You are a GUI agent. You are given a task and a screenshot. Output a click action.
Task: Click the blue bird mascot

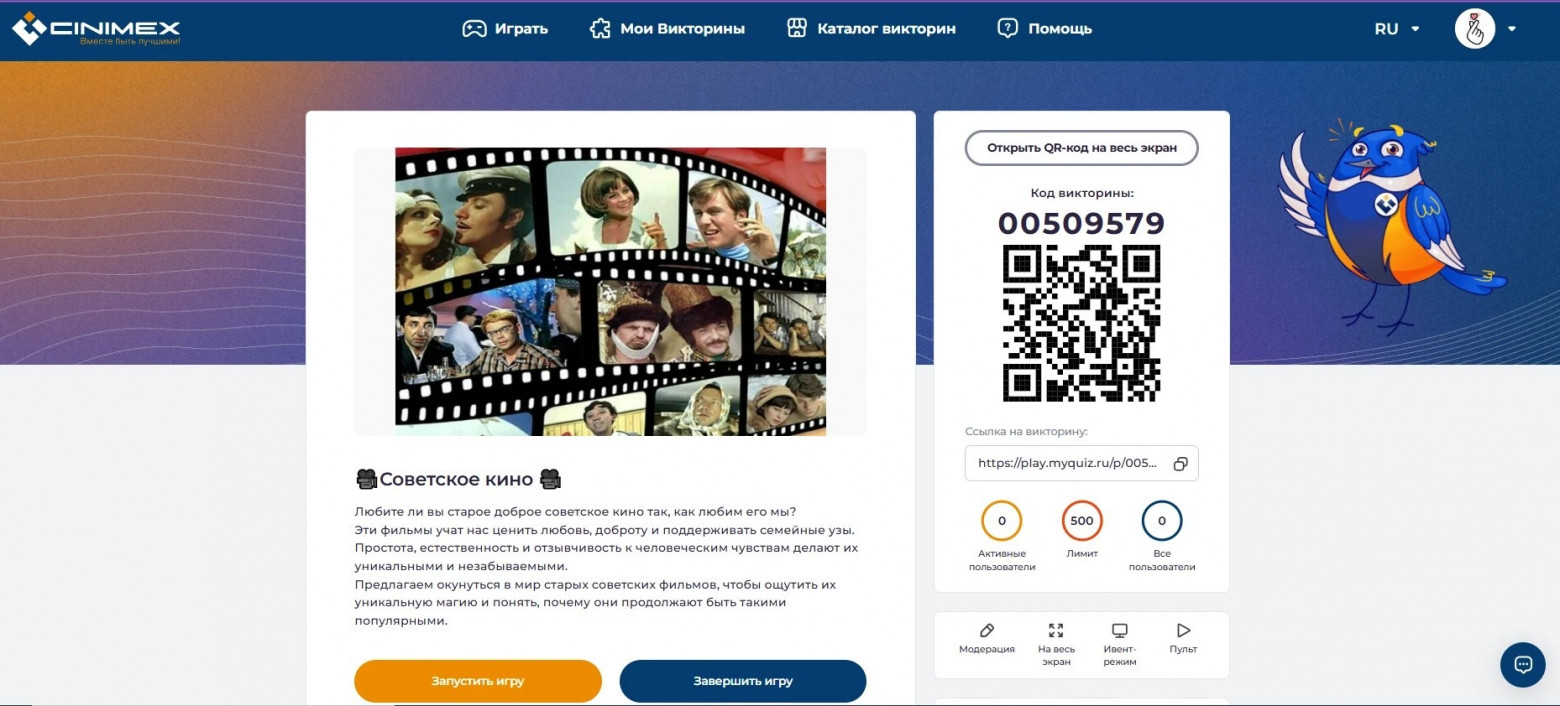click(1391, 227)
